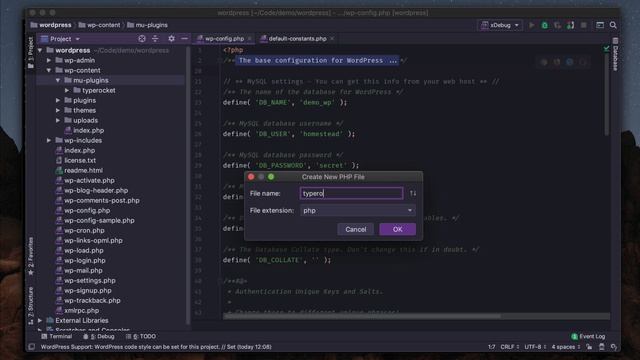
Task: Click the Run play icon
Action: pos(531,25)
